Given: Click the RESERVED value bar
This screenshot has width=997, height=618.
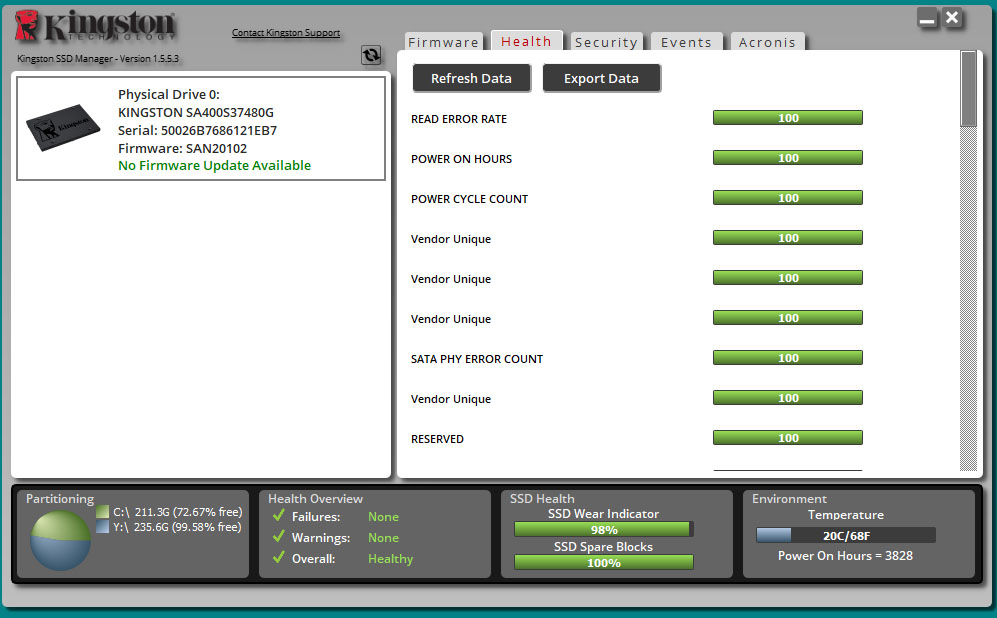Looking at the screenshot, I should [788, 438].
